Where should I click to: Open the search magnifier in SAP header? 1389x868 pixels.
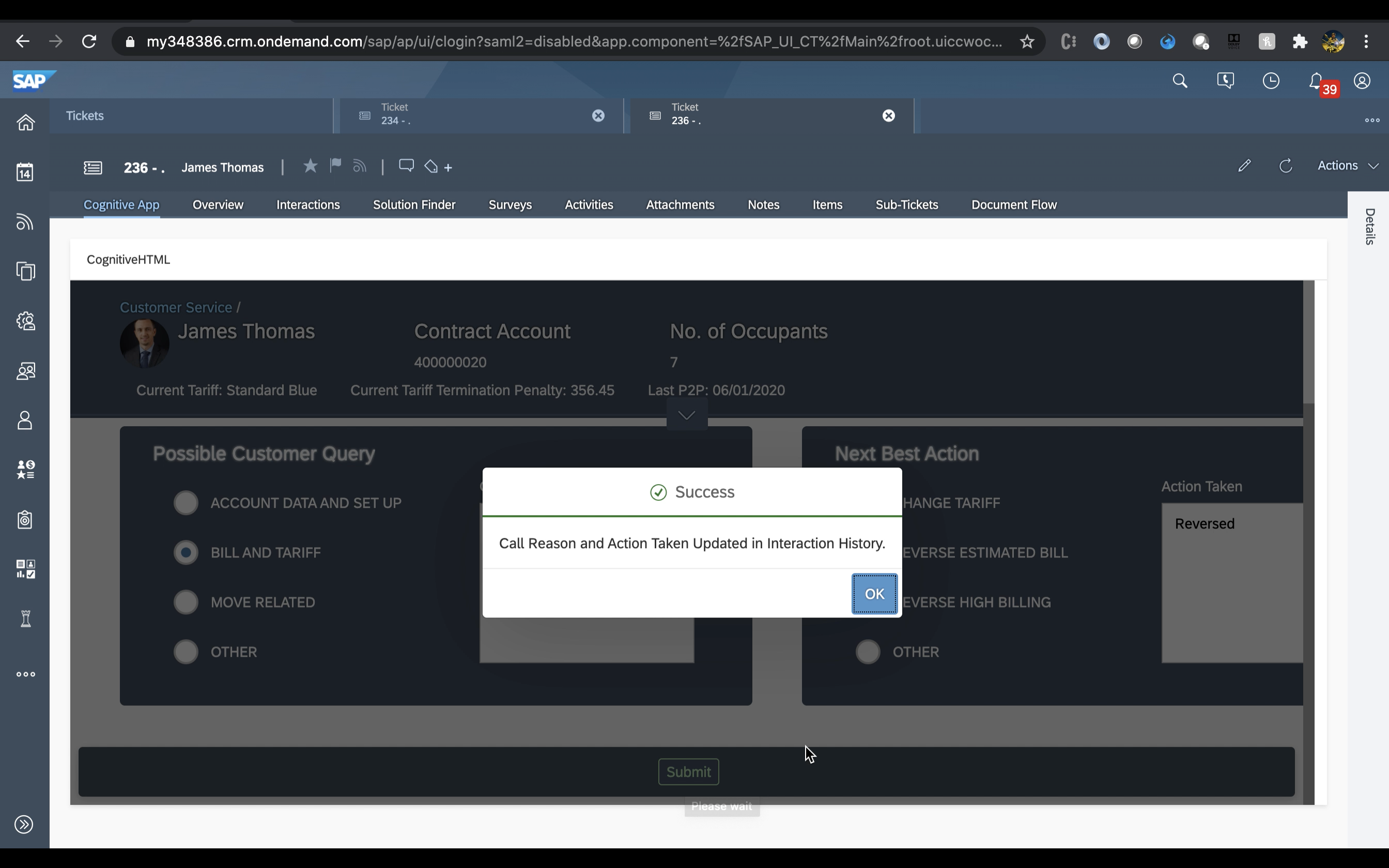[1180, 81]
